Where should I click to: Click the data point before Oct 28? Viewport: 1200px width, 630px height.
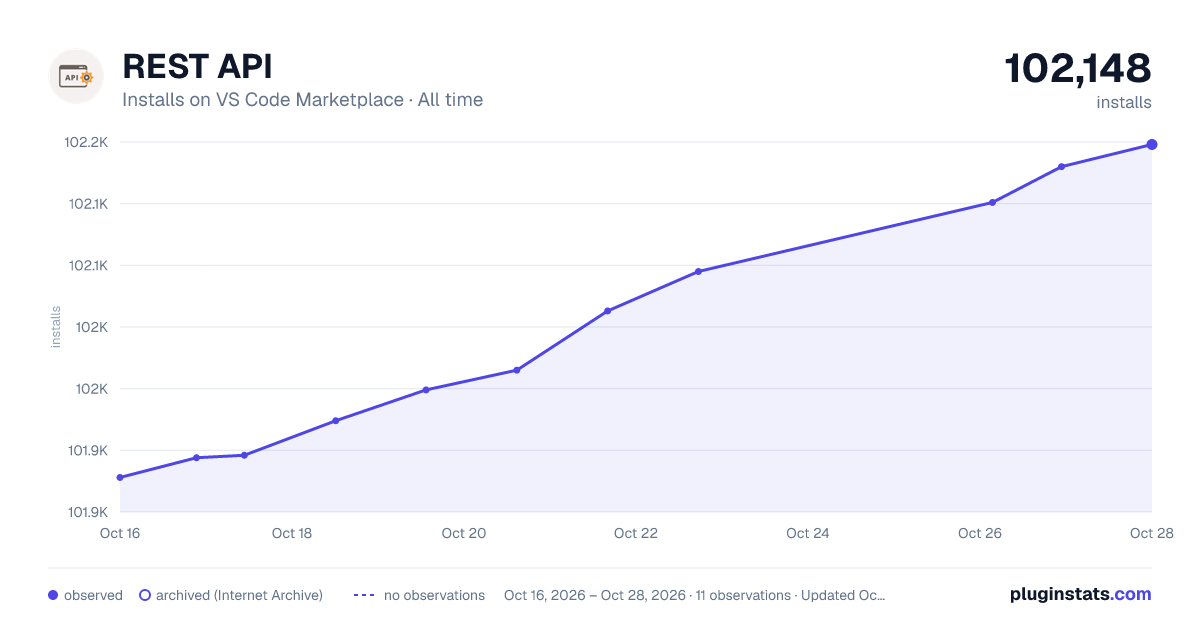pyautogui.click(x=1061, y=166)
